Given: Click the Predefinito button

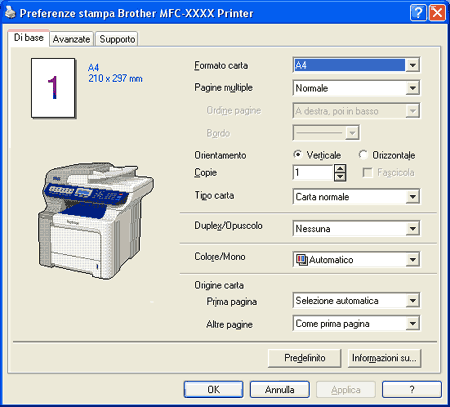Looking at the screenshot, I should [305, 358].
